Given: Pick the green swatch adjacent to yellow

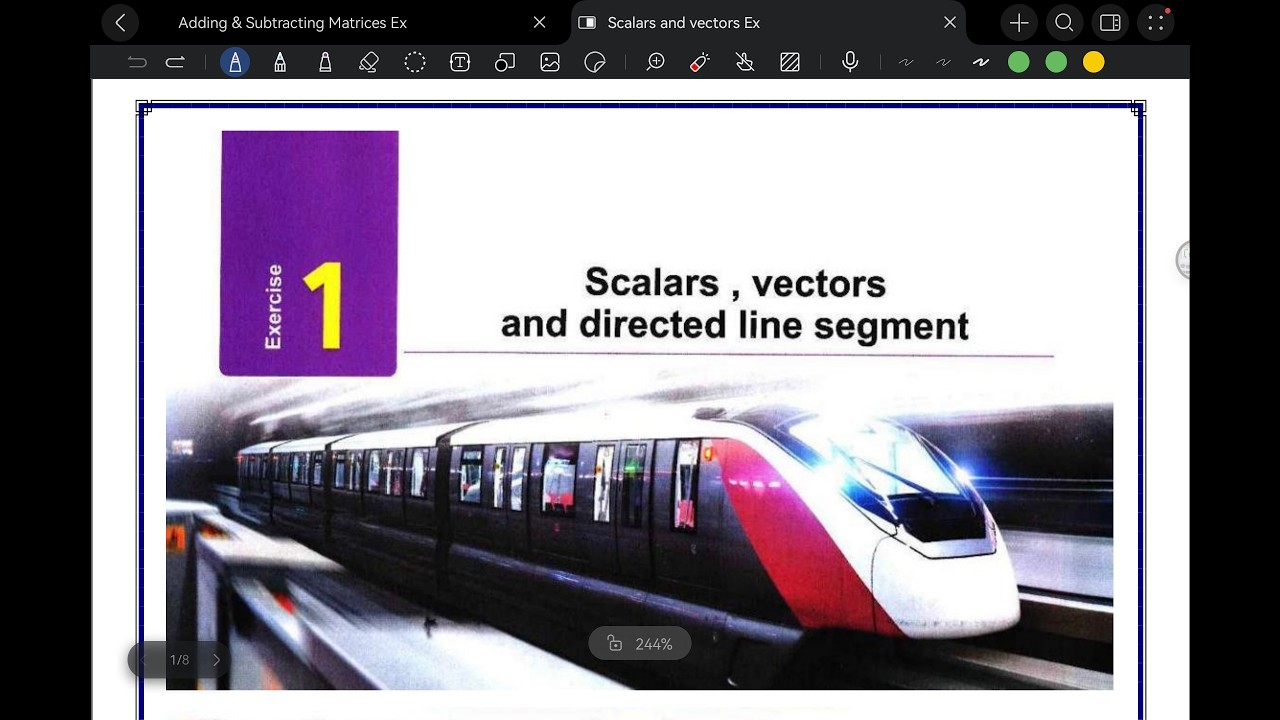Looking at the screenshot, I should coord(1056,62).
